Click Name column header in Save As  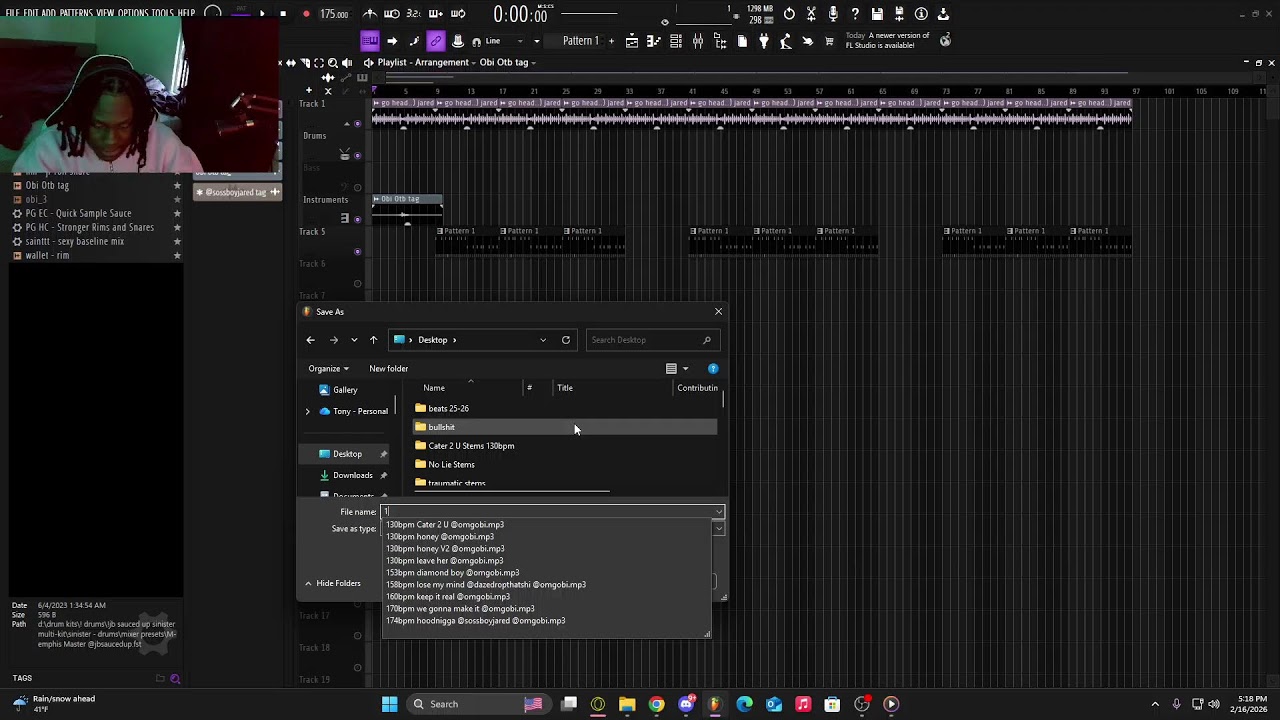coord(434,388)
